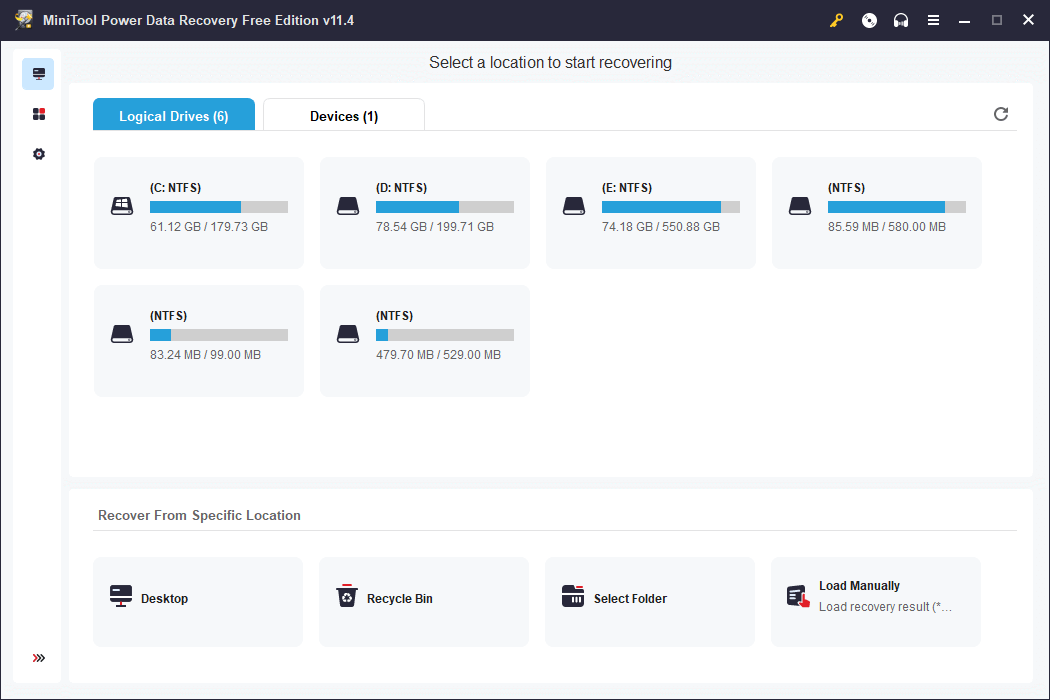Choose the 529.00 MB NTFS partition
The image size is (1050, 700).
pyautogui.click(x=425, y=340)
